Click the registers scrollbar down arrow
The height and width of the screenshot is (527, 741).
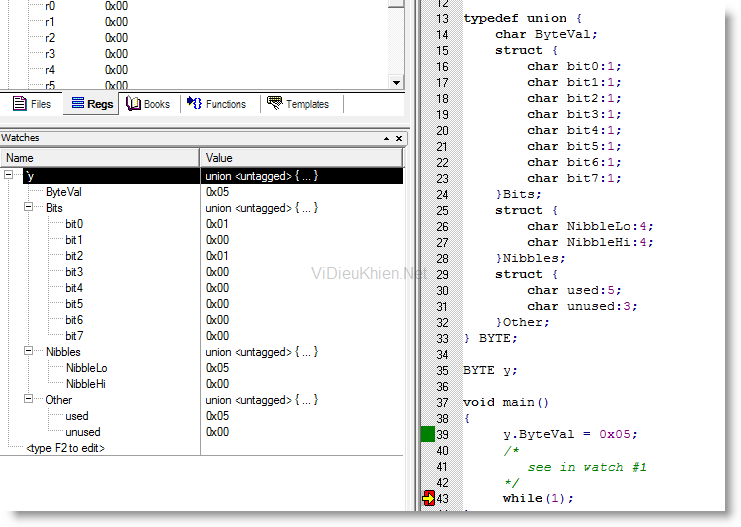click(x=396, y=82)
